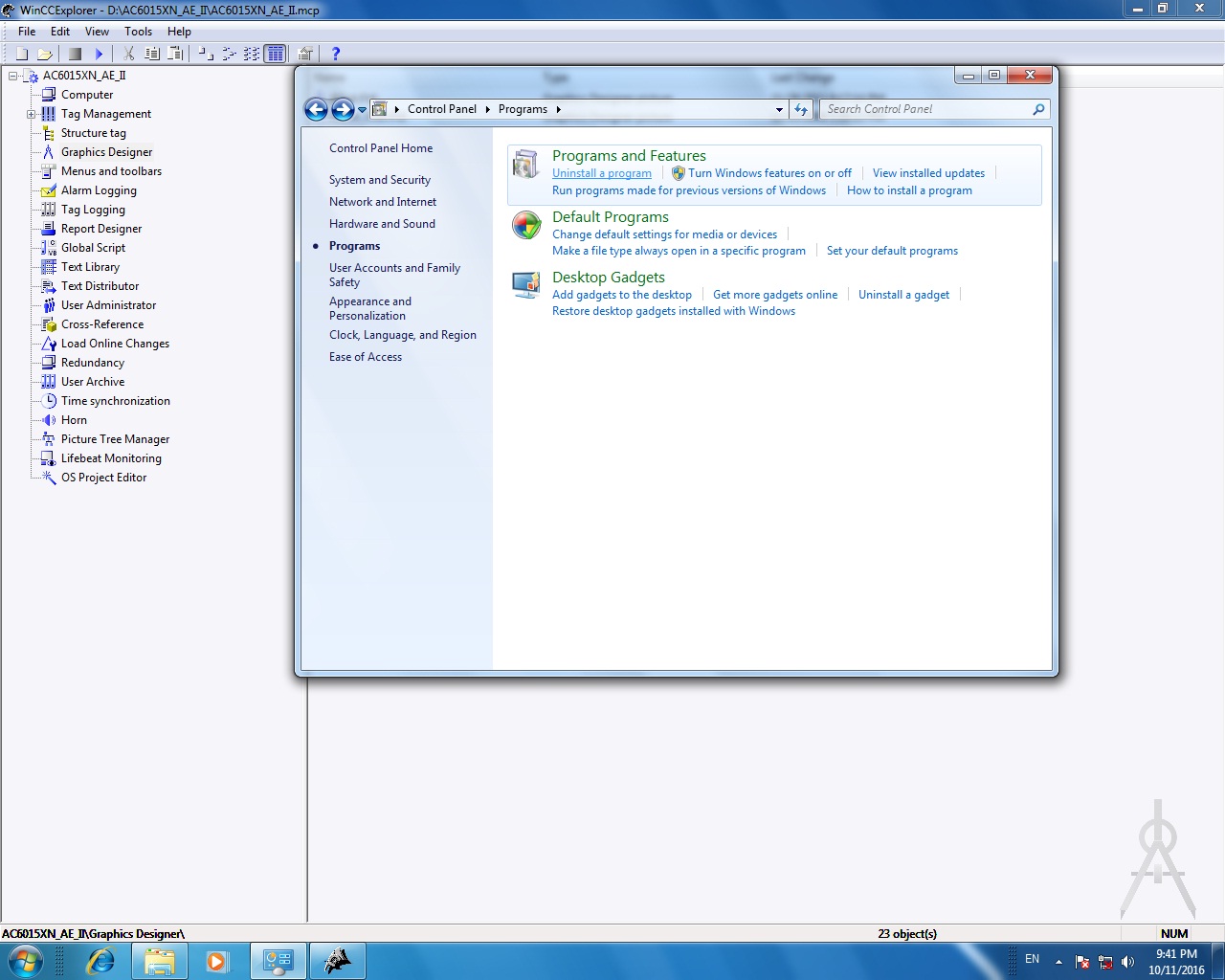Image resolution: width=1225 pixels, height=980 pixels.
Task: Switch to list view icon
Action: click(252, 54)
